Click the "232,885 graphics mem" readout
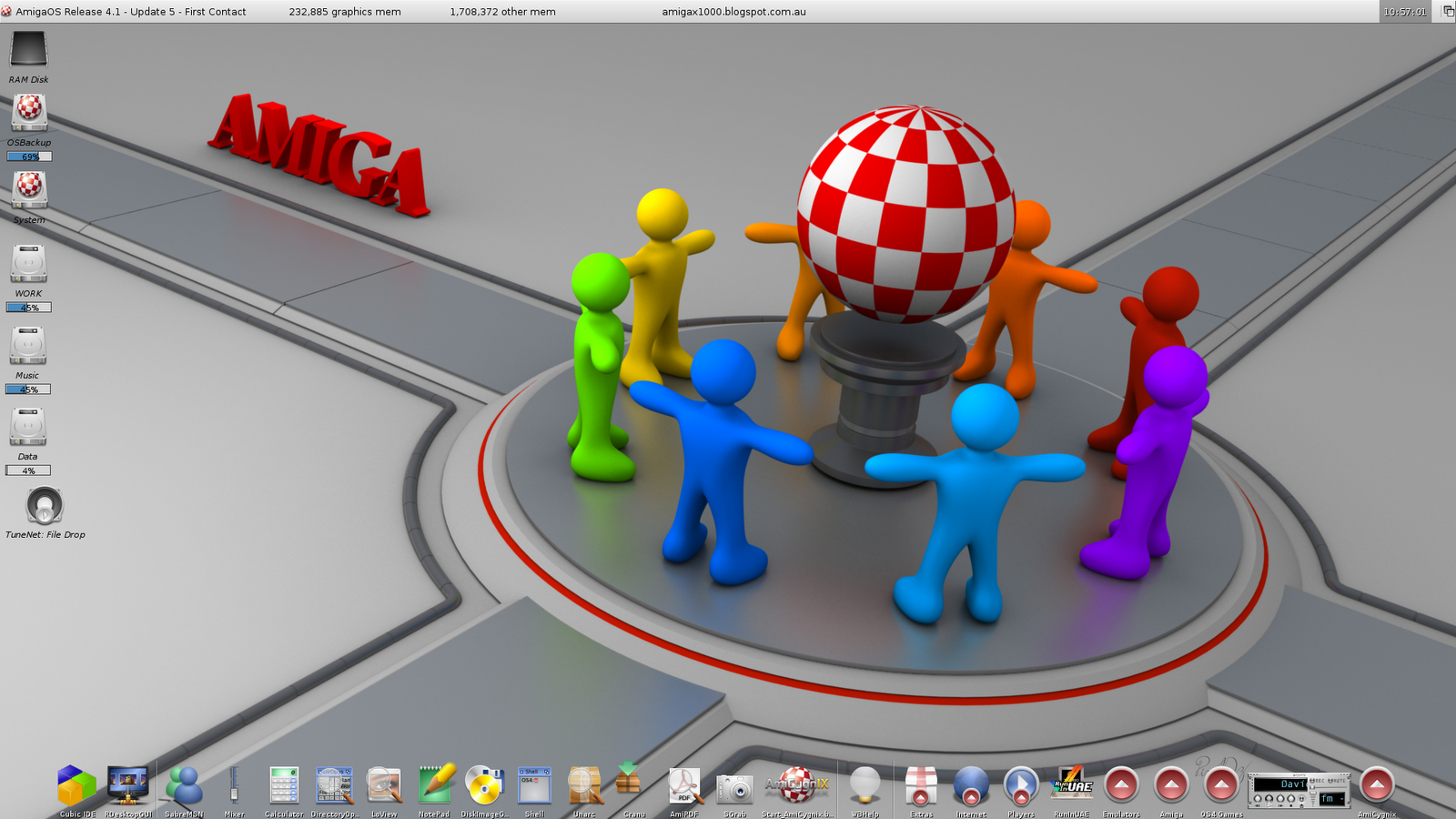 click(345, 12)
